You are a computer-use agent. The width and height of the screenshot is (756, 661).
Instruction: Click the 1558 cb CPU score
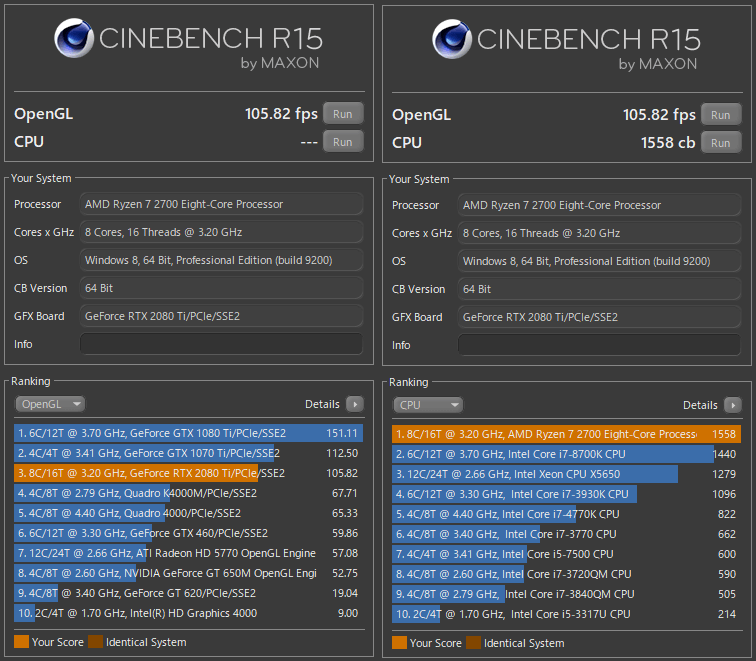[668, 143]
